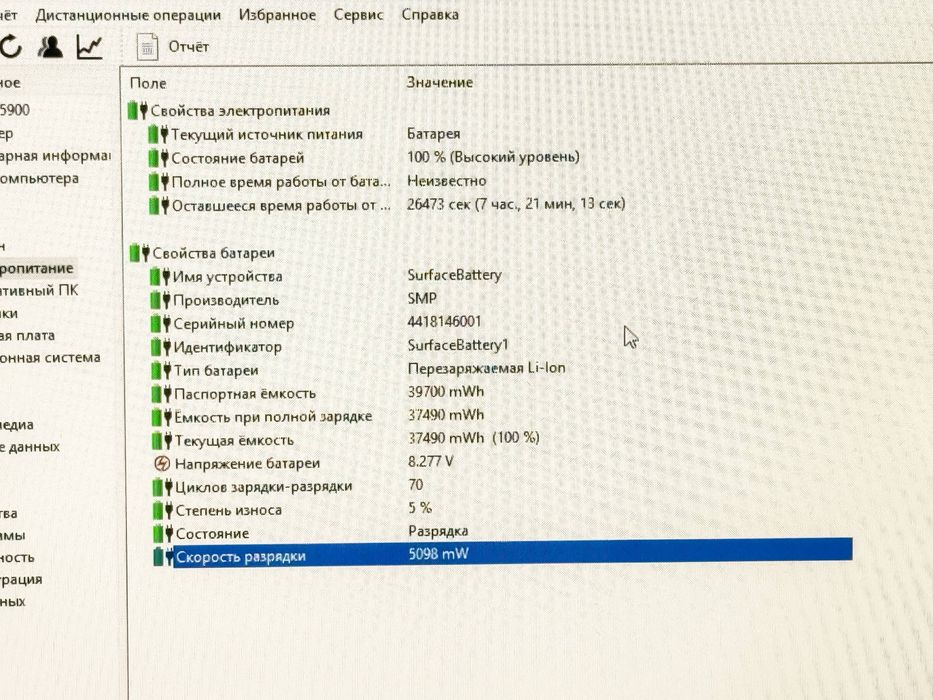Click the Циклов зарядки-разрядки battery icon
Screen dimensions: 933x700
[162, 487]
